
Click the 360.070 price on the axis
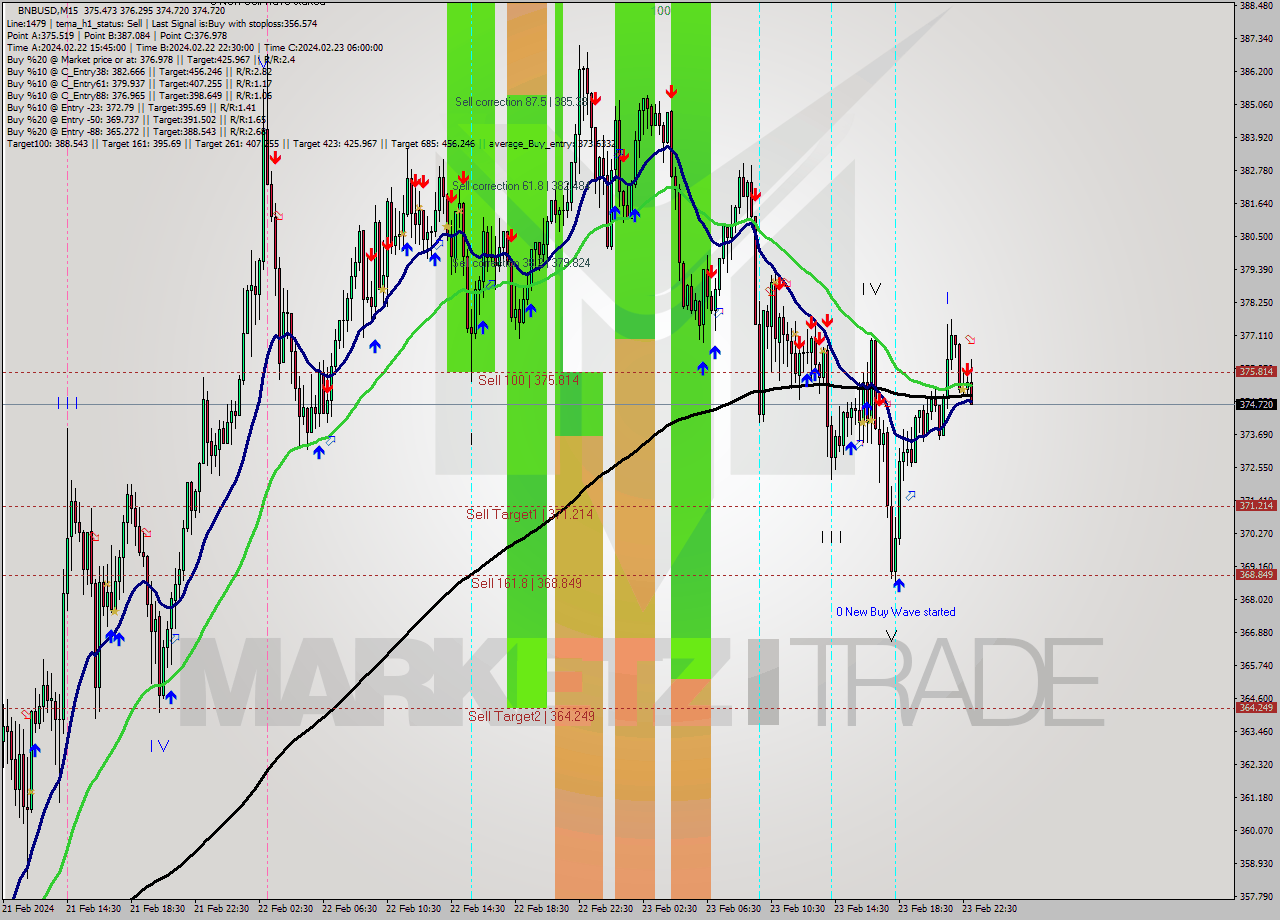point(1256,830)
